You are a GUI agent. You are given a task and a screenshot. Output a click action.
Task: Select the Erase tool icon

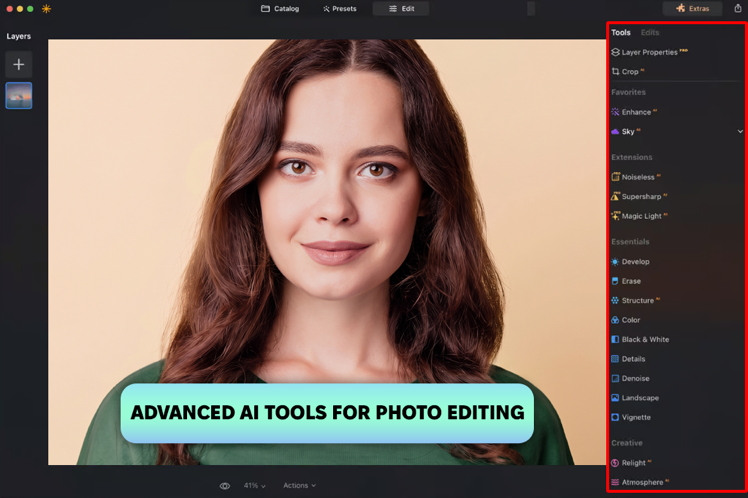click(615, 281)
